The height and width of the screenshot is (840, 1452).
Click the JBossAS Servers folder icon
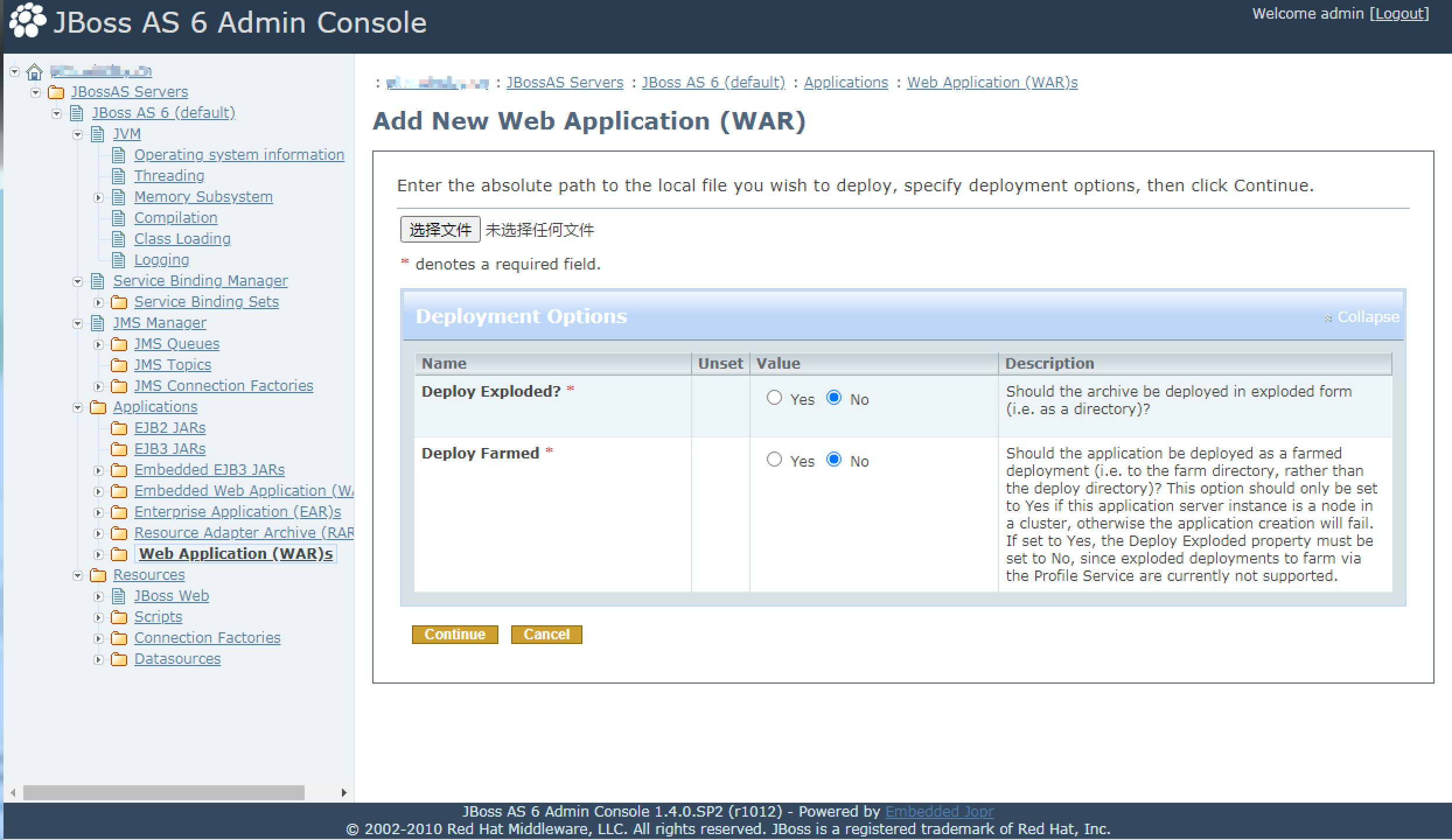pos(56,92)
